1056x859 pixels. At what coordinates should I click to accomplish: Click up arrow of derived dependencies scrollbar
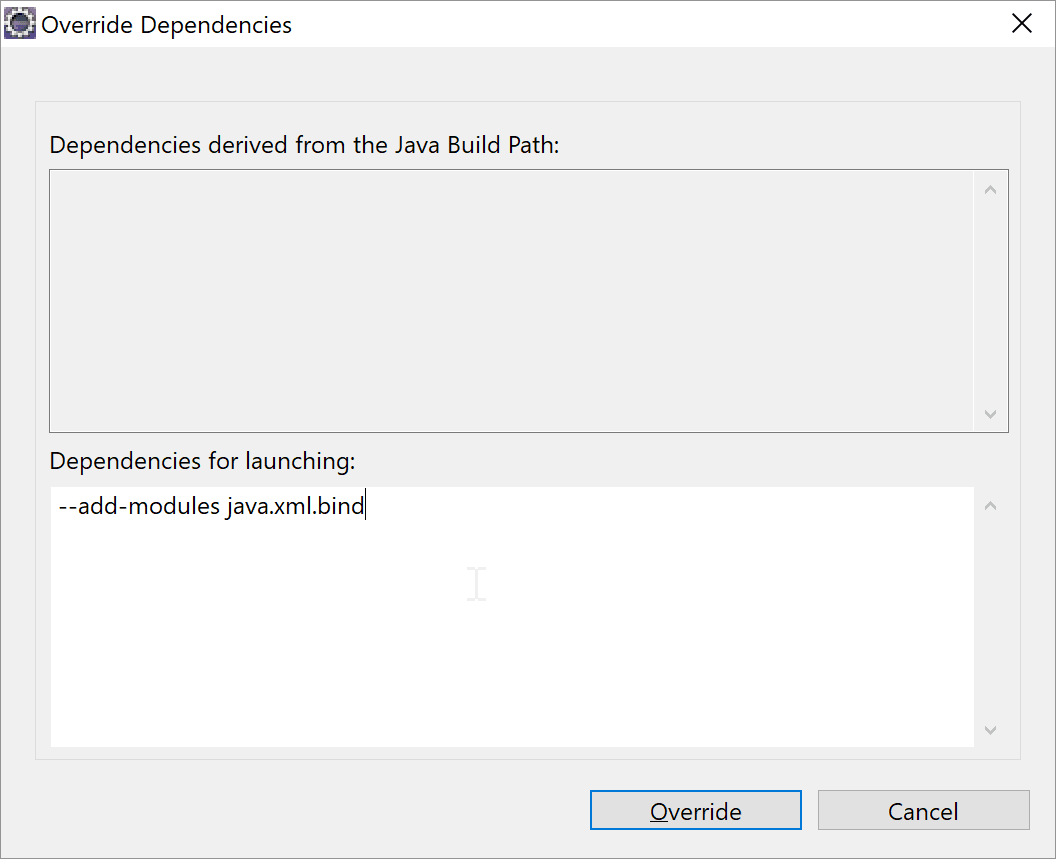coord(990,190)
